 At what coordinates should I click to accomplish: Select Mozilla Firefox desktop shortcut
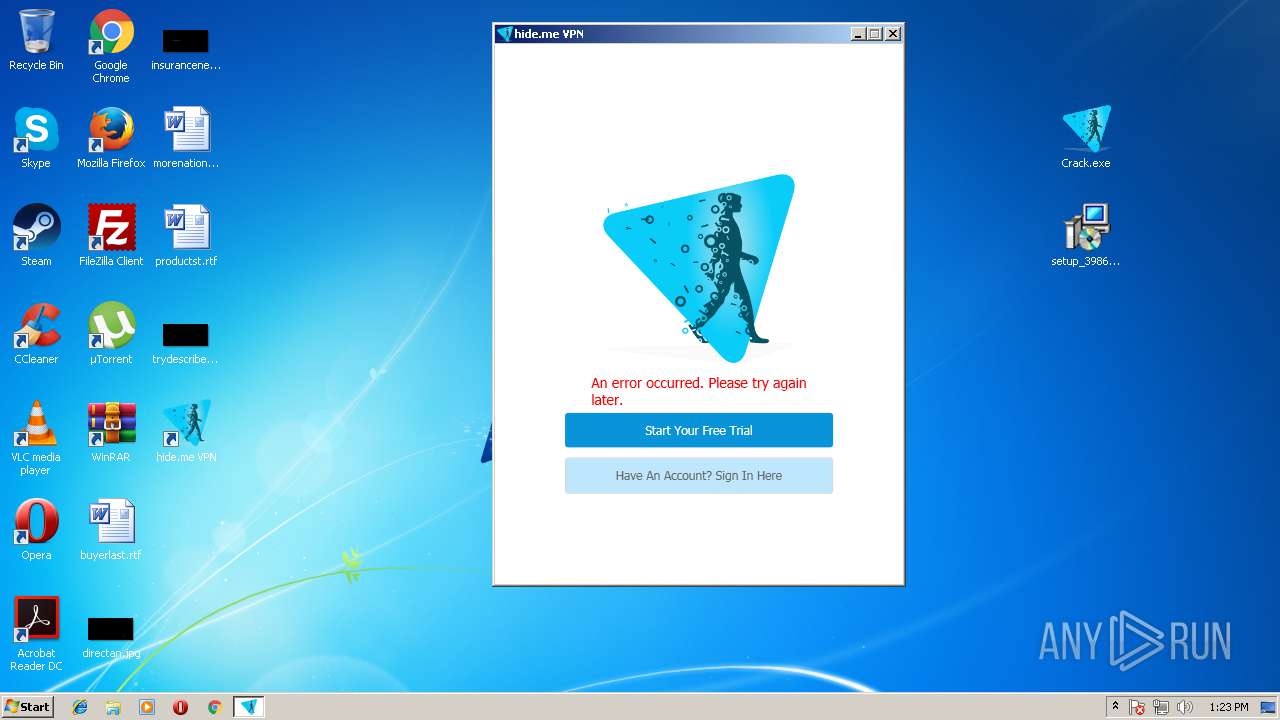111,138
